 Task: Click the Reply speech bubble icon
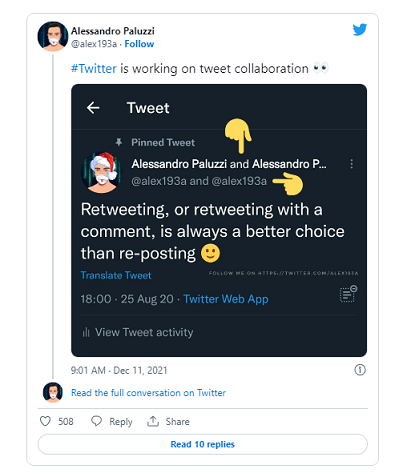[x=96, y=421]
